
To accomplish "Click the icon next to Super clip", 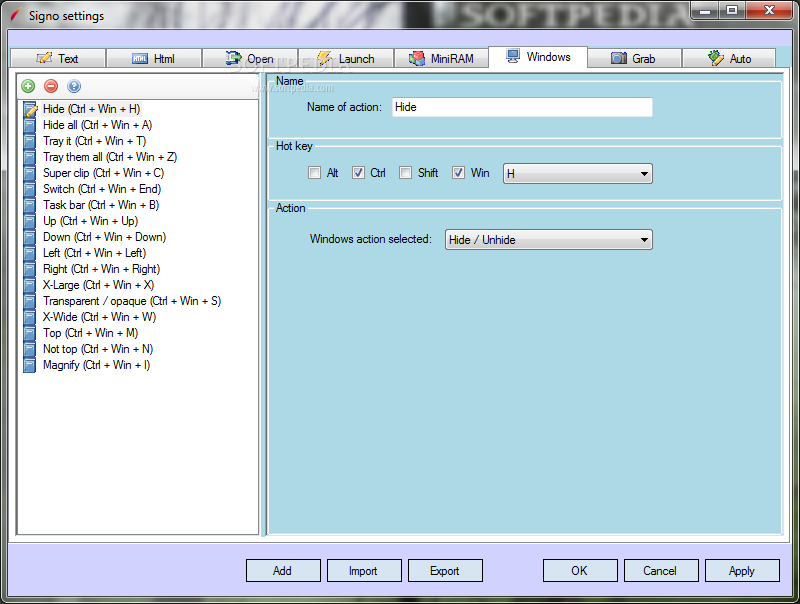I will [30, 173].
